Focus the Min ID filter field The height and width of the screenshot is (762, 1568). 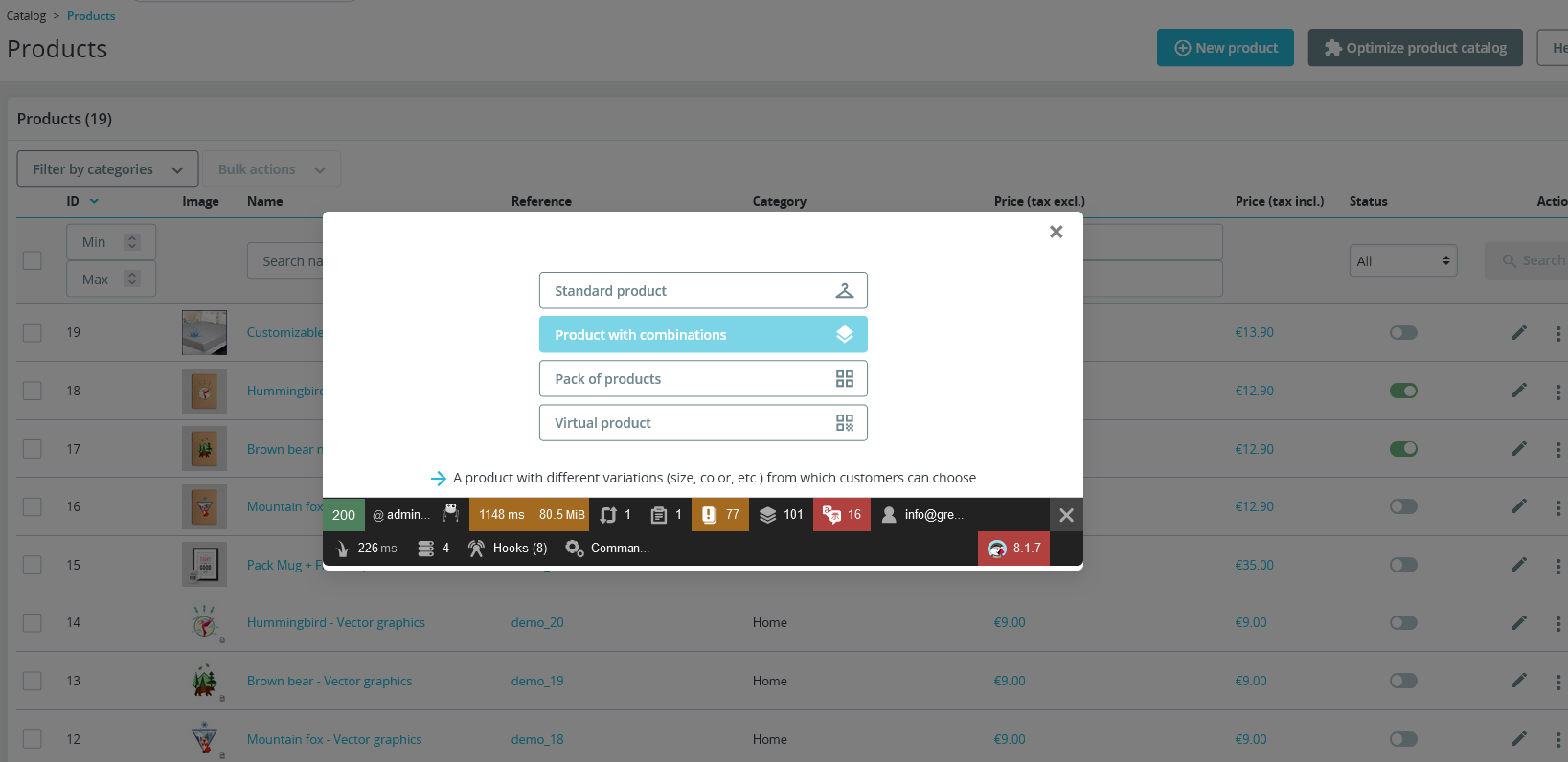(111, 242)
